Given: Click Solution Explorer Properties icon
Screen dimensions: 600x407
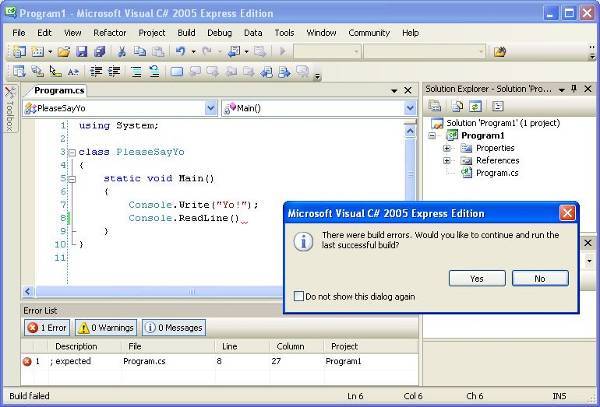Looking at the screenshot, I should tap(435, 106).
